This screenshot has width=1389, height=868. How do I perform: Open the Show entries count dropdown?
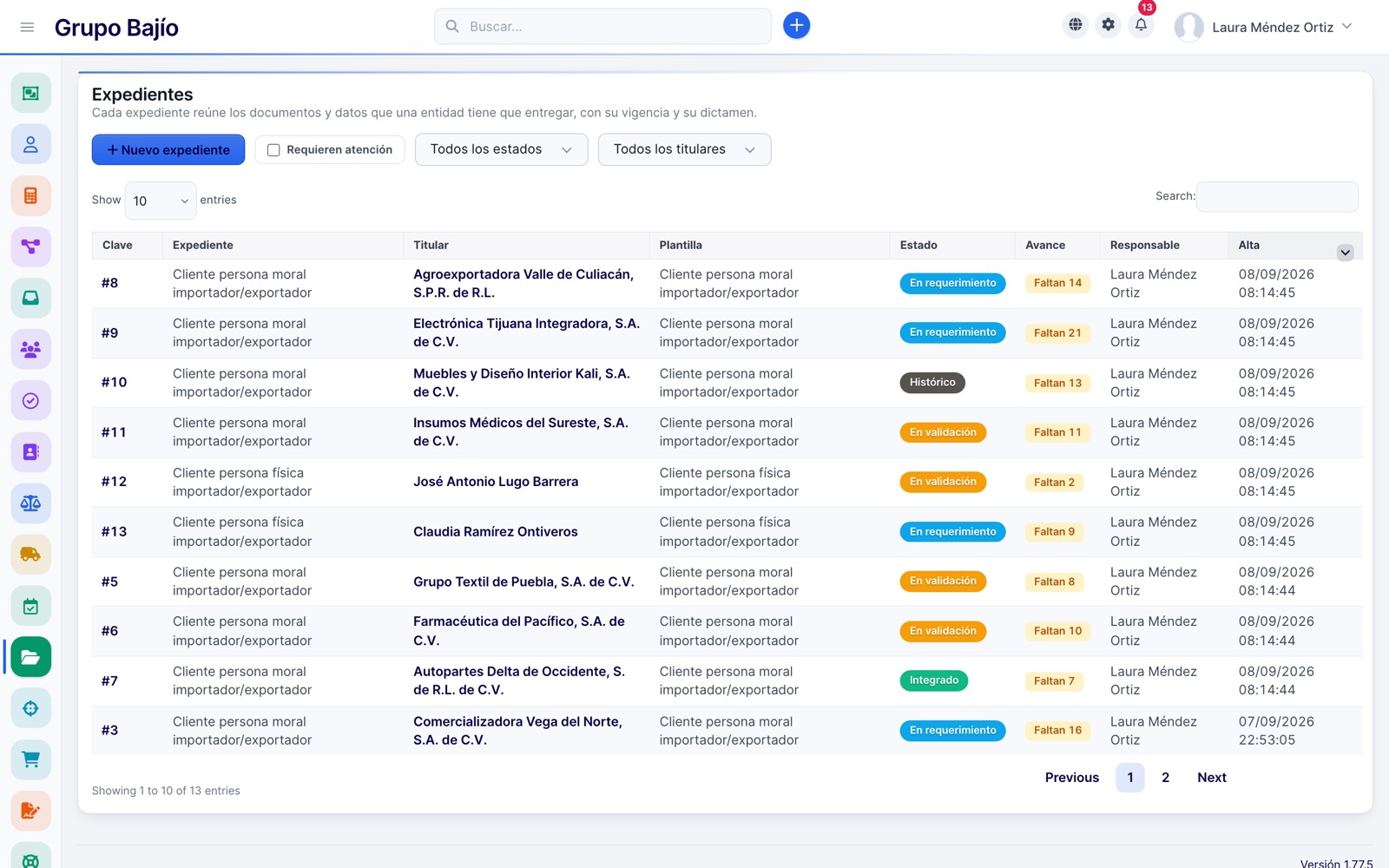(161, 201)
